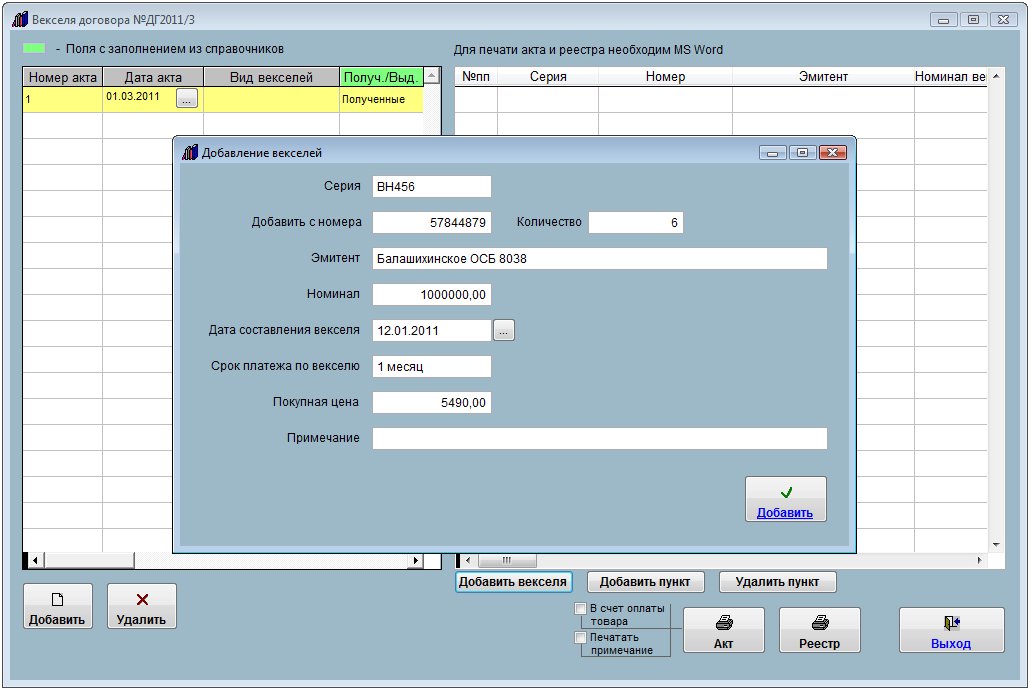
Task: Click the Серия input field
Action: pyautogui.click(x=431, y=186)
